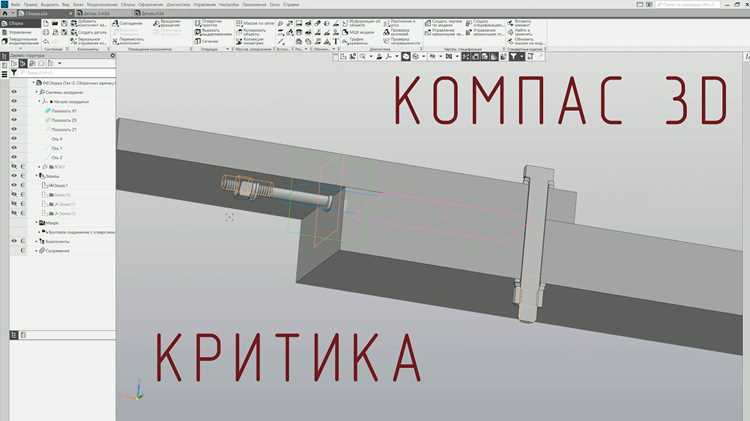Toggle visibility eye for Системы координат
Screen dimensions: 750x421
pos(14,92)
